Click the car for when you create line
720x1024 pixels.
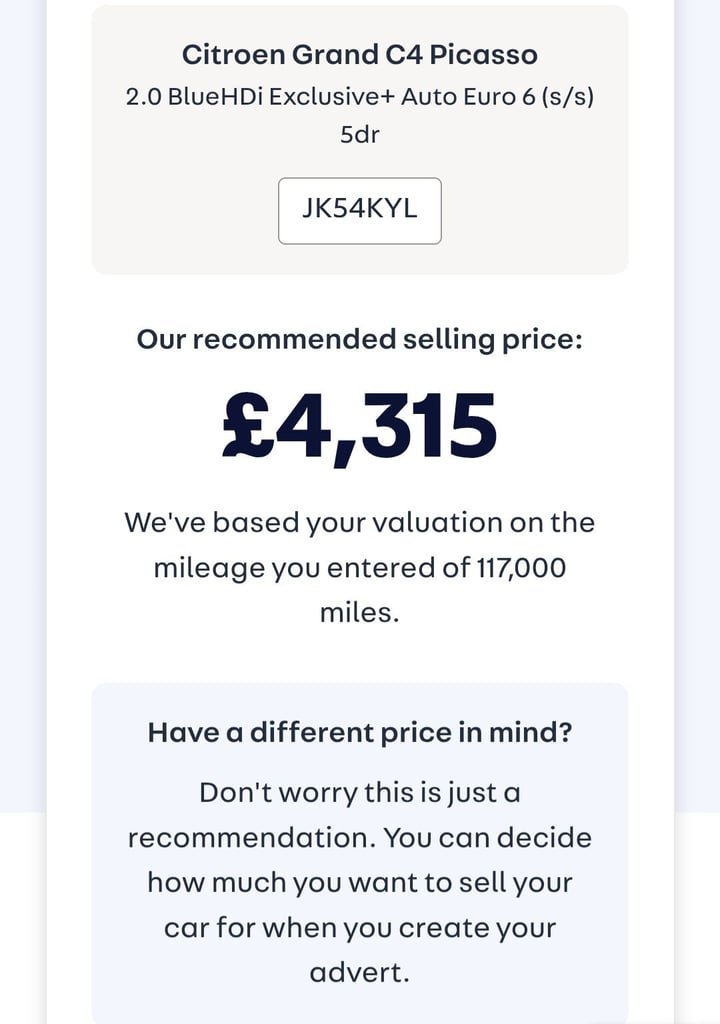(x=359, y=927)
